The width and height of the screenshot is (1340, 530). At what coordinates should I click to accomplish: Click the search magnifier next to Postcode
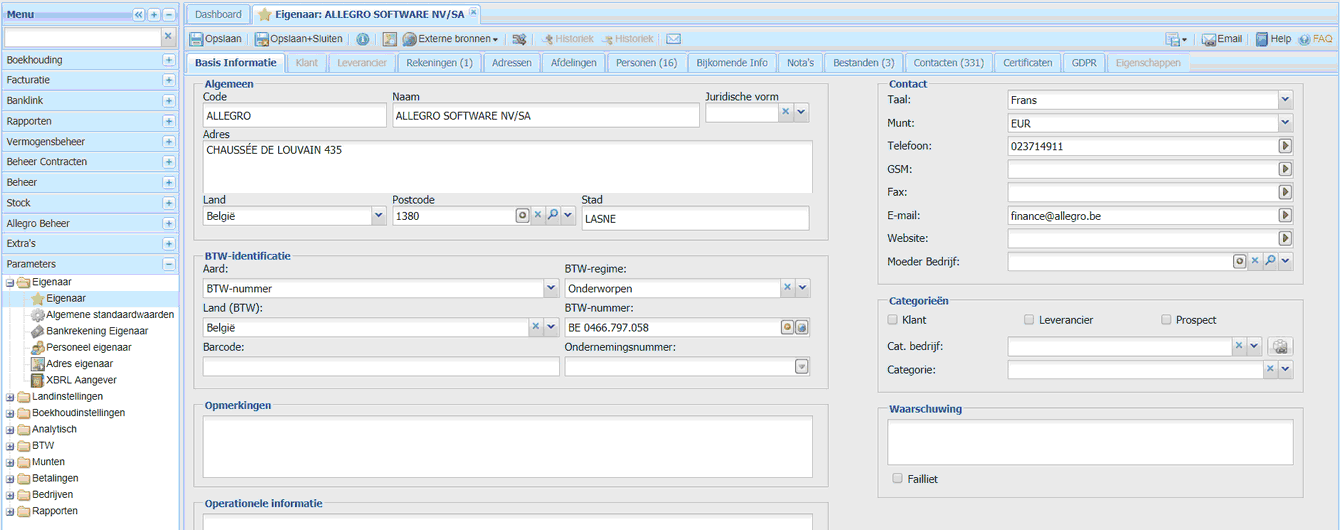552,215
